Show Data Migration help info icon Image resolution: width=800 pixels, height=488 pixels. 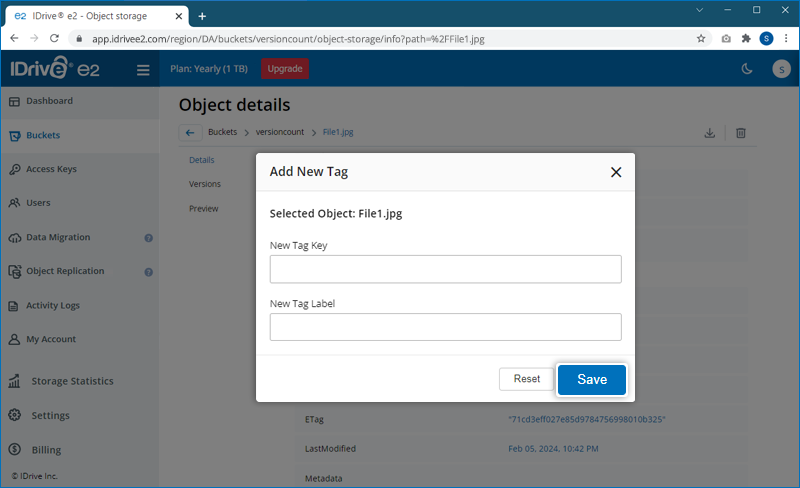148,238
